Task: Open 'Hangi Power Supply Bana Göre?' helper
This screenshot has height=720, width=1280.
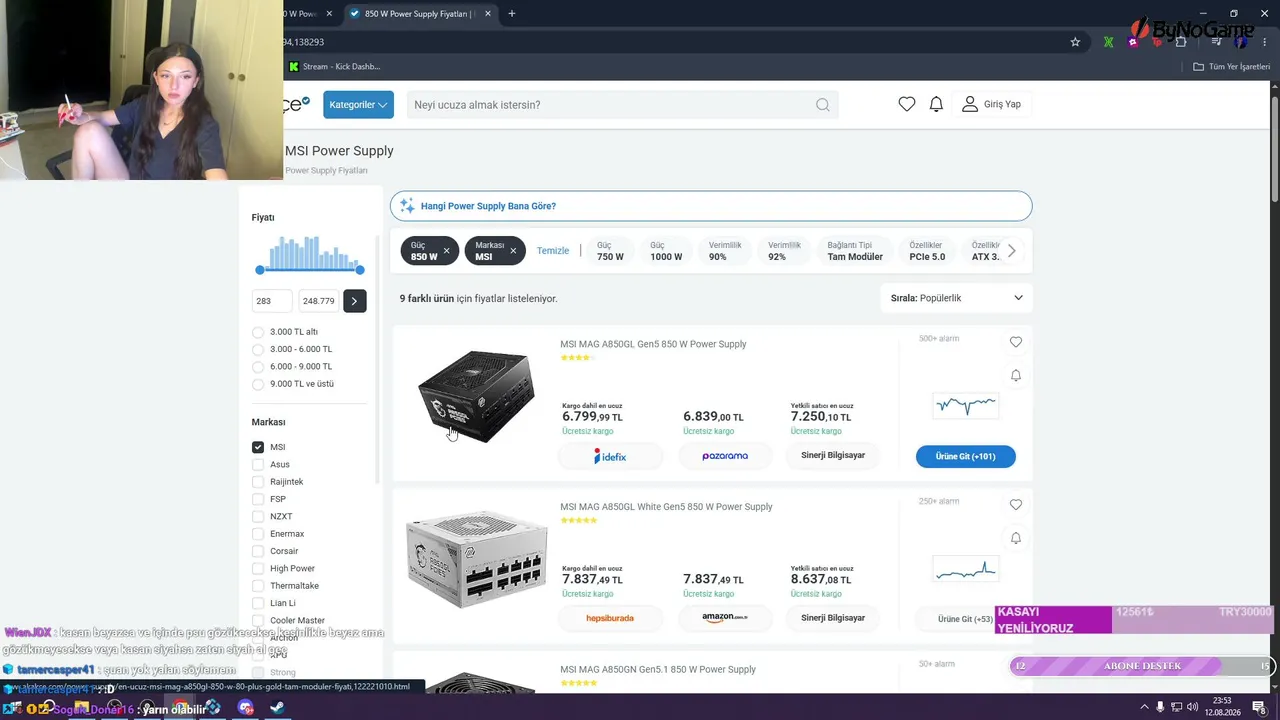Action: 711,206
